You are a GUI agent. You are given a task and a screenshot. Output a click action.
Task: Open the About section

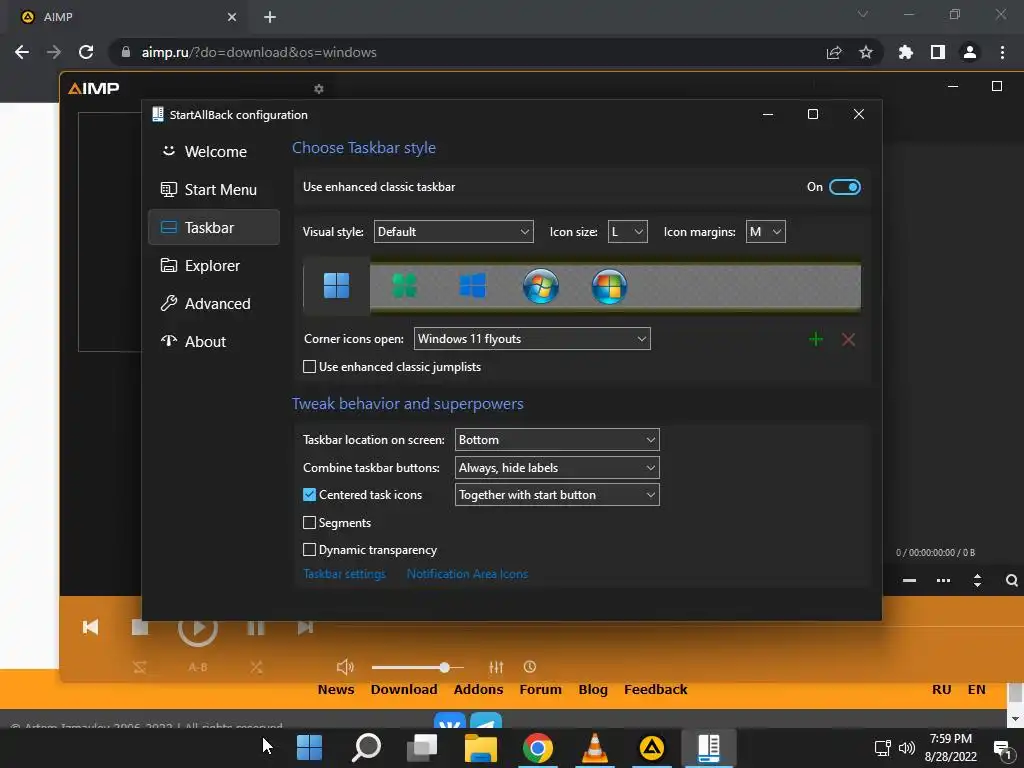pos(214,341)
